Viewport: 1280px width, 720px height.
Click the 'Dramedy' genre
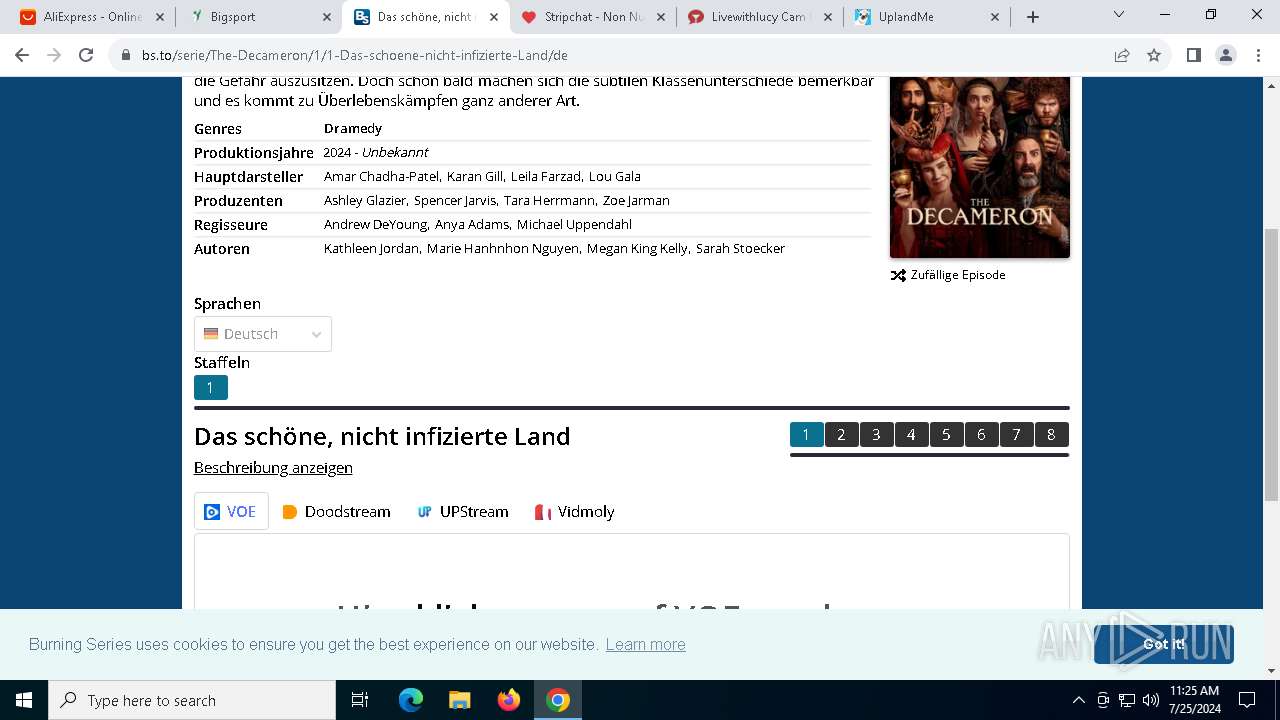[x=353, y=128]
